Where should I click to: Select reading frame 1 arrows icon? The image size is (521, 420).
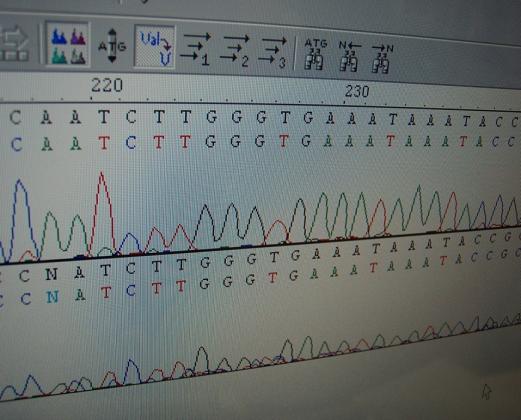196,48
